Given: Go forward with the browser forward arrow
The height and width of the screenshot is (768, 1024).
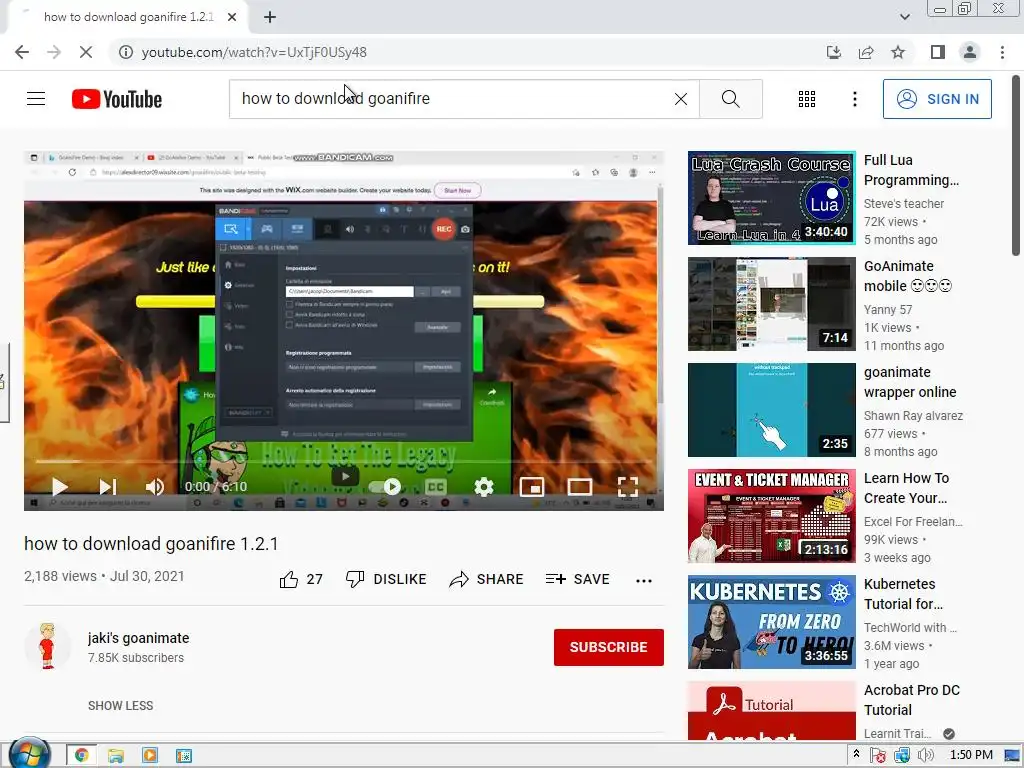Looking at the screenshot, I should point(54,52).
